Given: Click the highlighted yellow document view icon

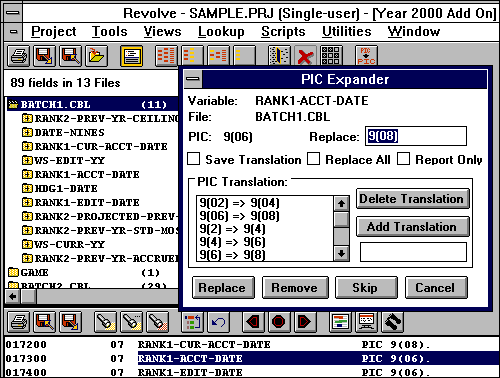Looking at the screenshot, I should [132, 56].
